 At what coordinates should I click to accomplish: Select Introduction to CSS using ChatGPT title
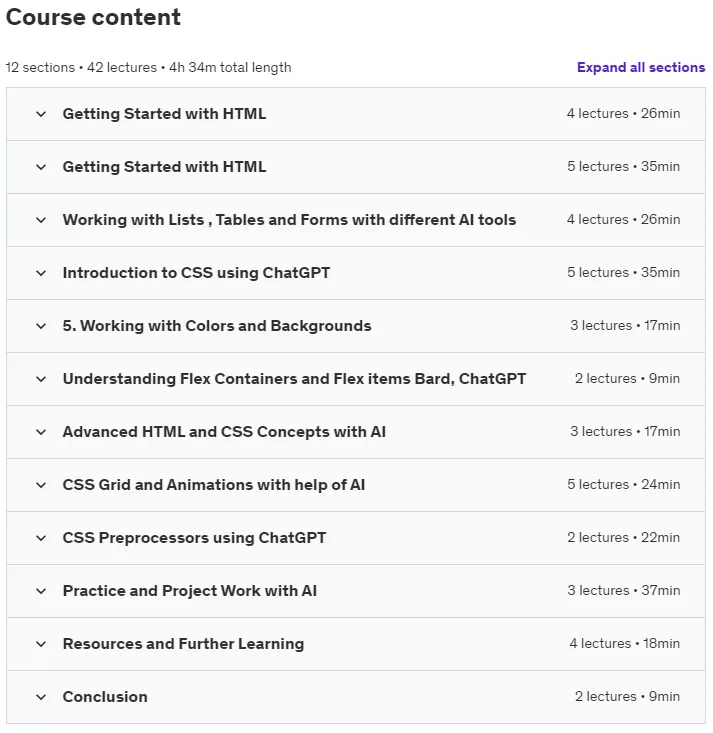[196, 273]
